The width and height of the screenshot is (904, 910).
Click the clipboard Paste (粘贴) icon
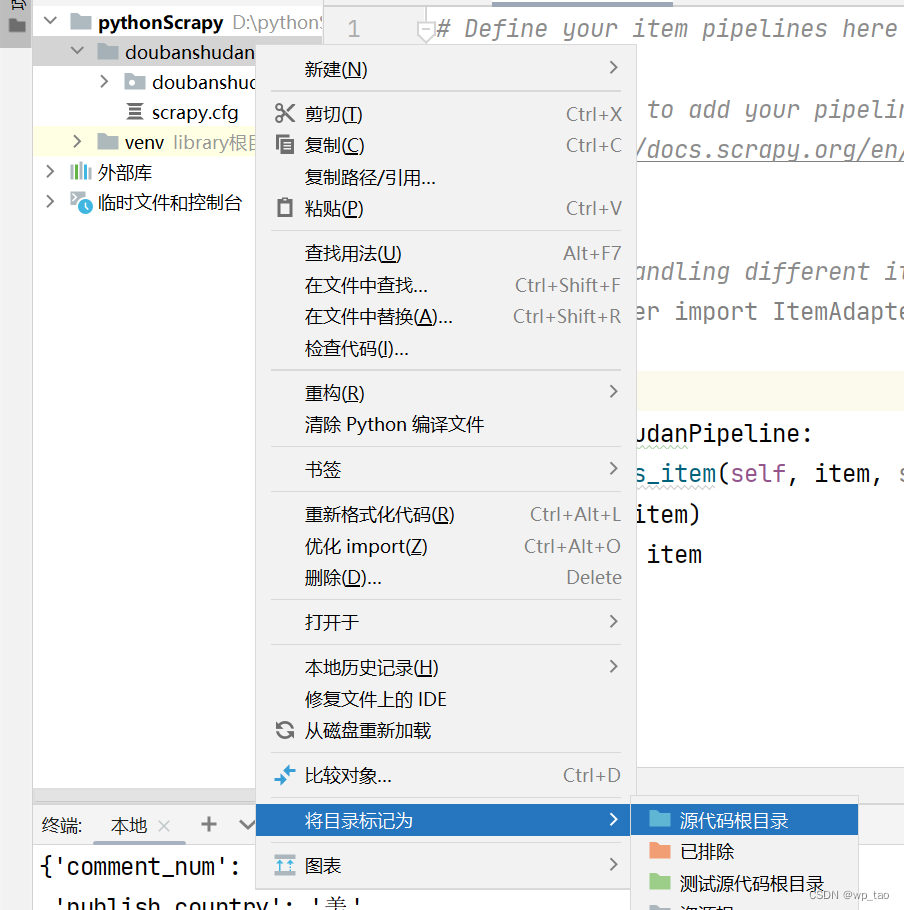click(283, 208)
